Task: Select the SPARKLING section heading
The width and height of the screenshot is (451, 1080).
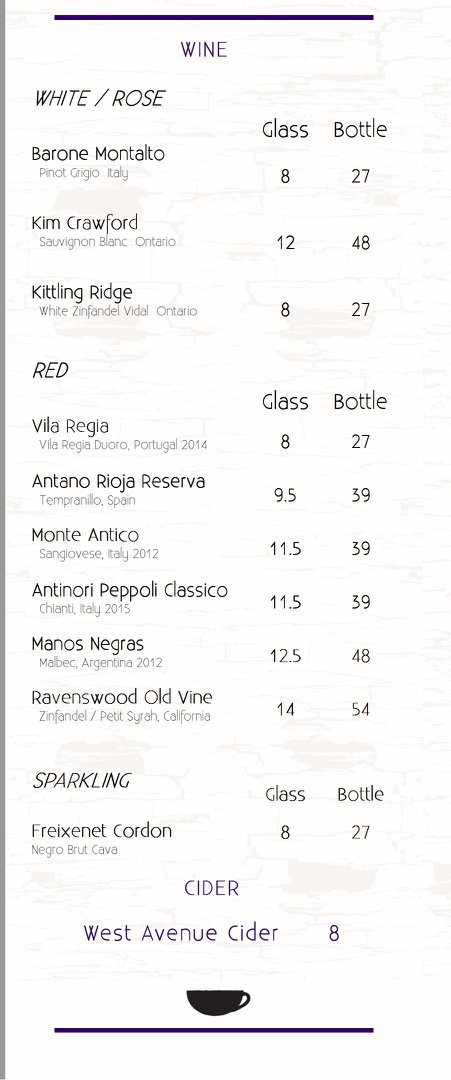Action: pos(81,781)
